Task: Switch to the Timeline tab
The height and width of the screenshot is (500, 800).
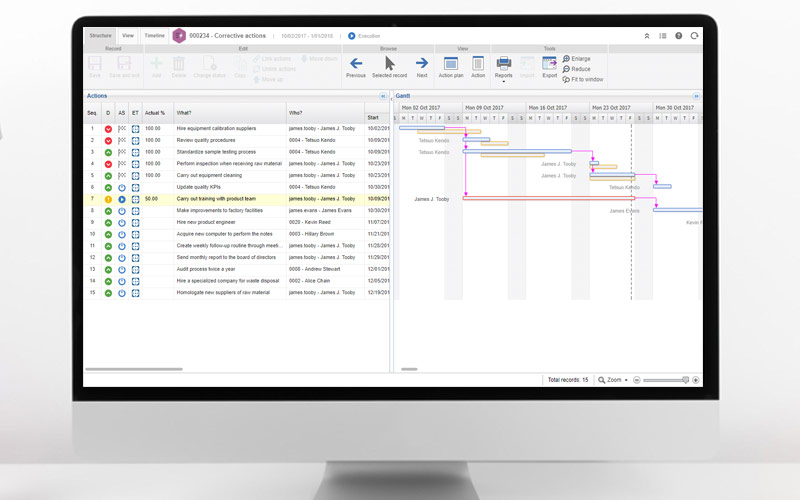Action: [155, 35]
